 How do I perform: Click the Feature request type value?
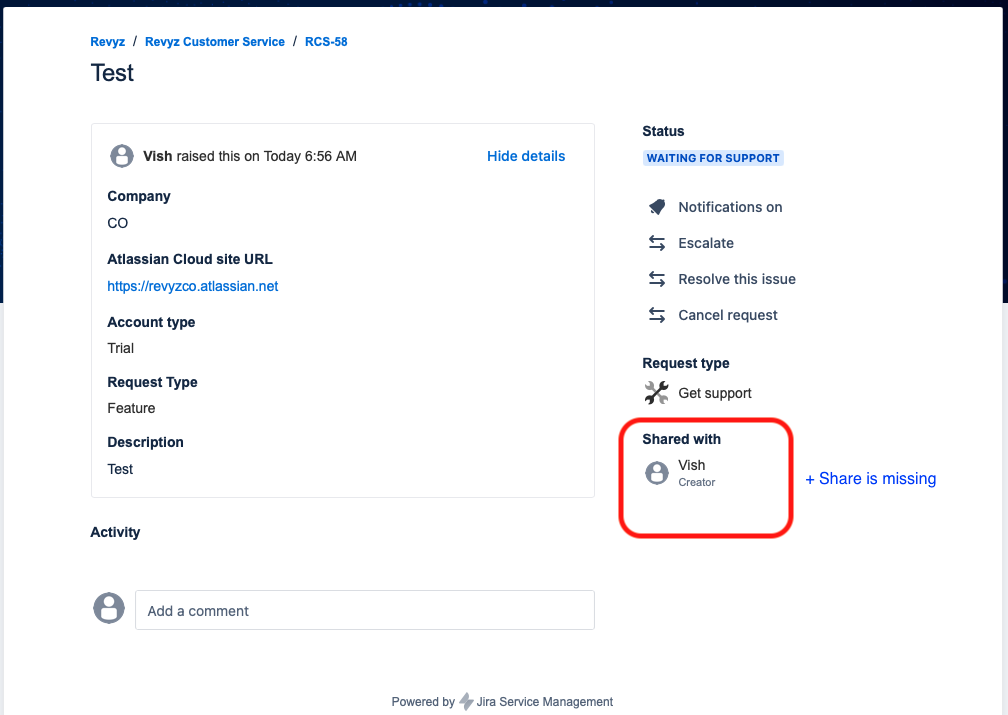click(131, 408)
